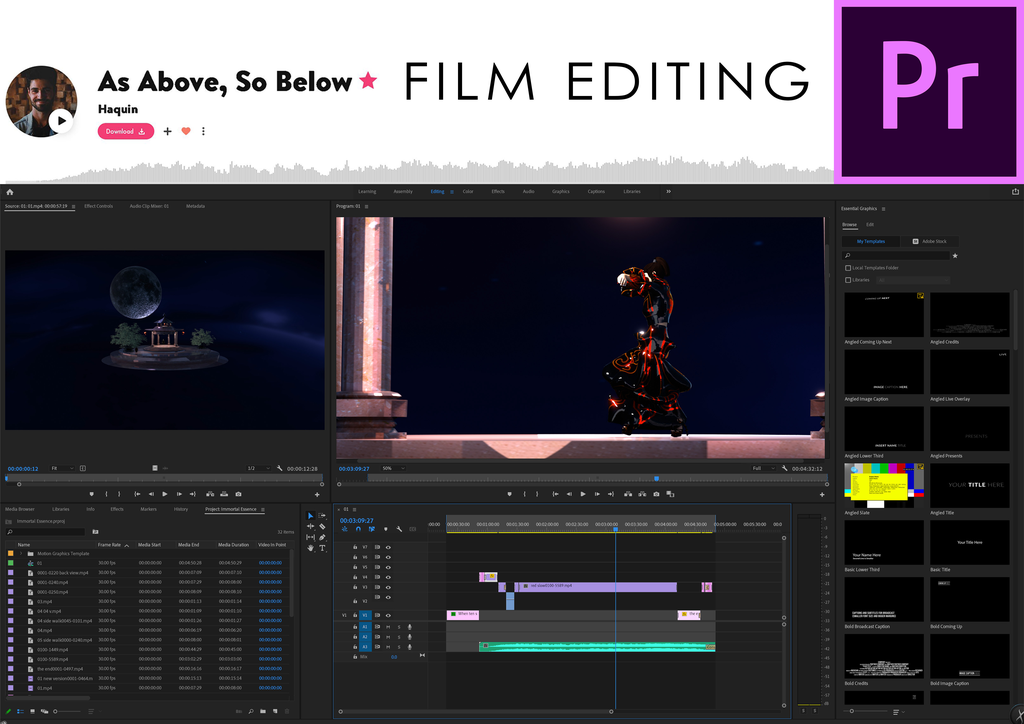Select the Pen tool in the toolbox

[x=322, y=537]
